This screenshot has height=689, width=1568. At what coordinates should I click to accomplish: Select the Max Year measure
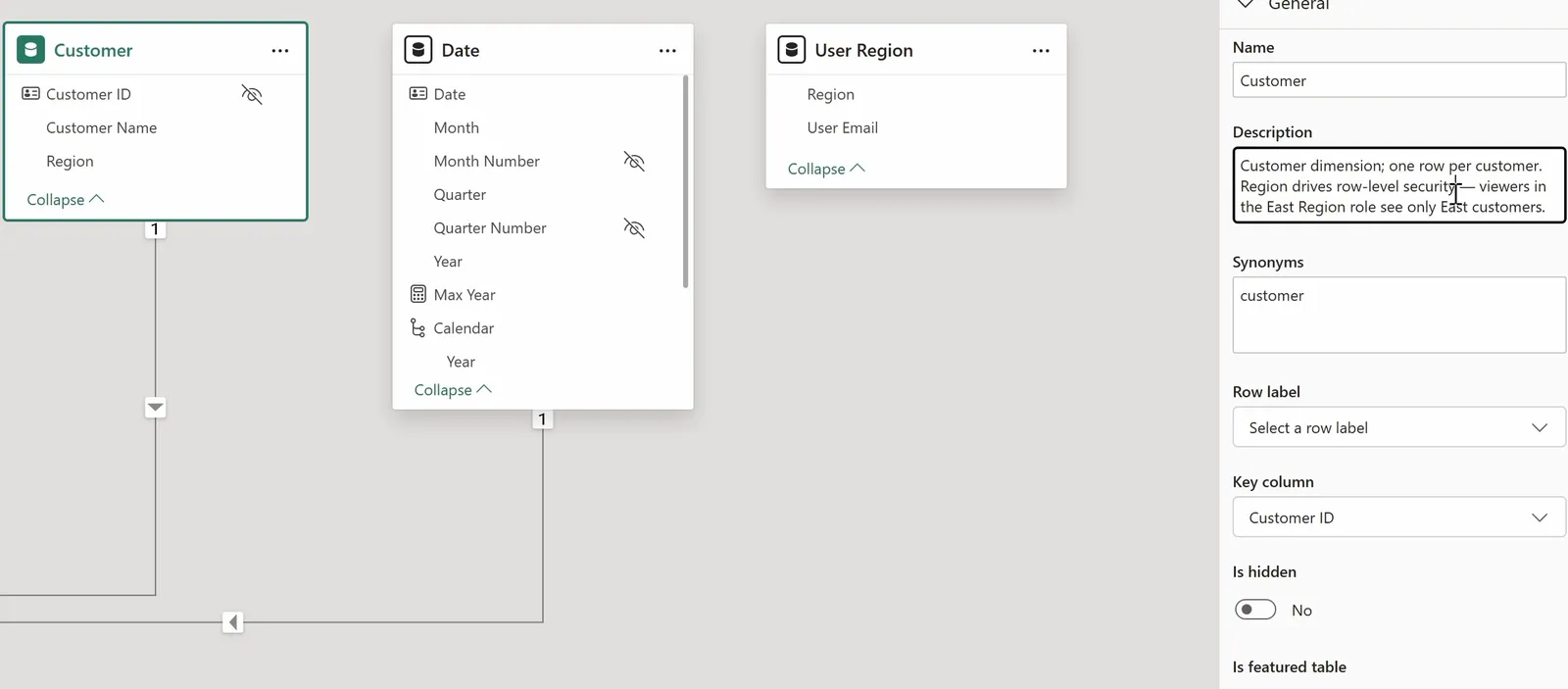pyautogui.click(x=465, y=294)
